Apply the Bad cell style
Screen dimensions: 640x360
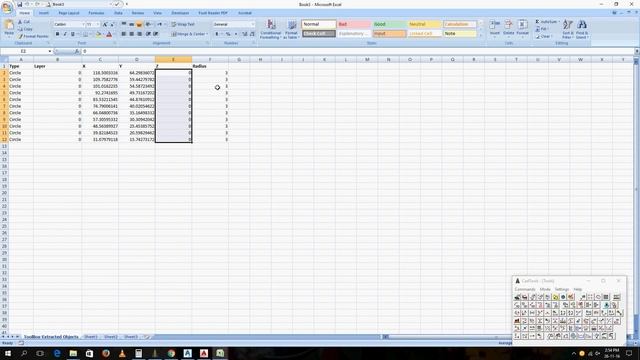(x=353, y=24)
